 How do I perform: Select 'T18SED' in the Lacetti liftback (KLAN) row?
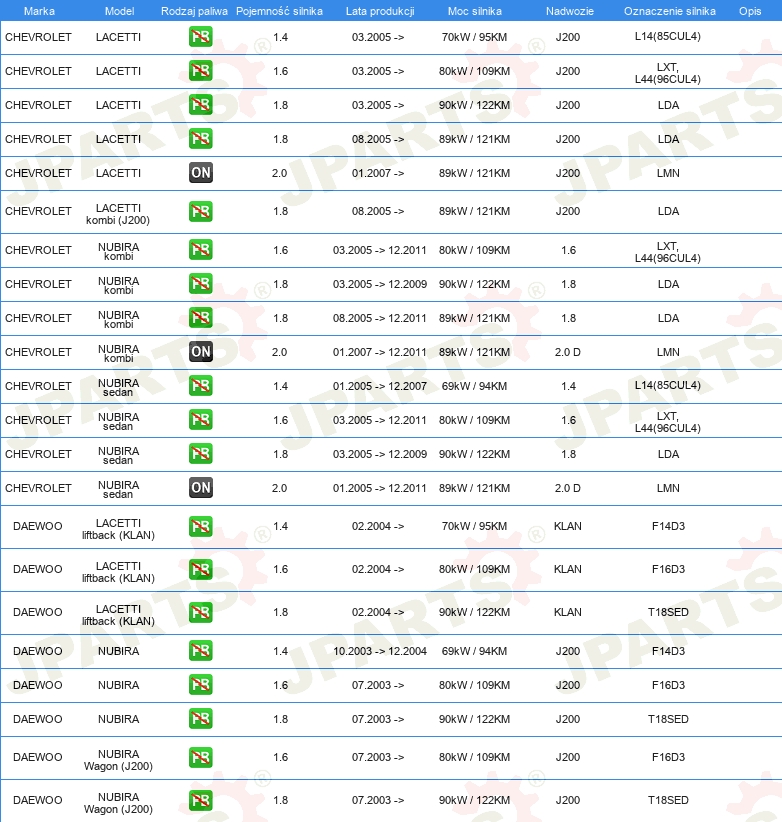pos(668,612)
